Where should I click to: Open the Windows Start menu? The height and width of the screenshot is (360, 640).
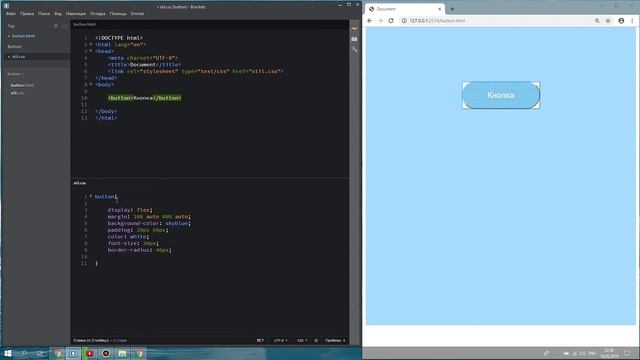point(8,353)
